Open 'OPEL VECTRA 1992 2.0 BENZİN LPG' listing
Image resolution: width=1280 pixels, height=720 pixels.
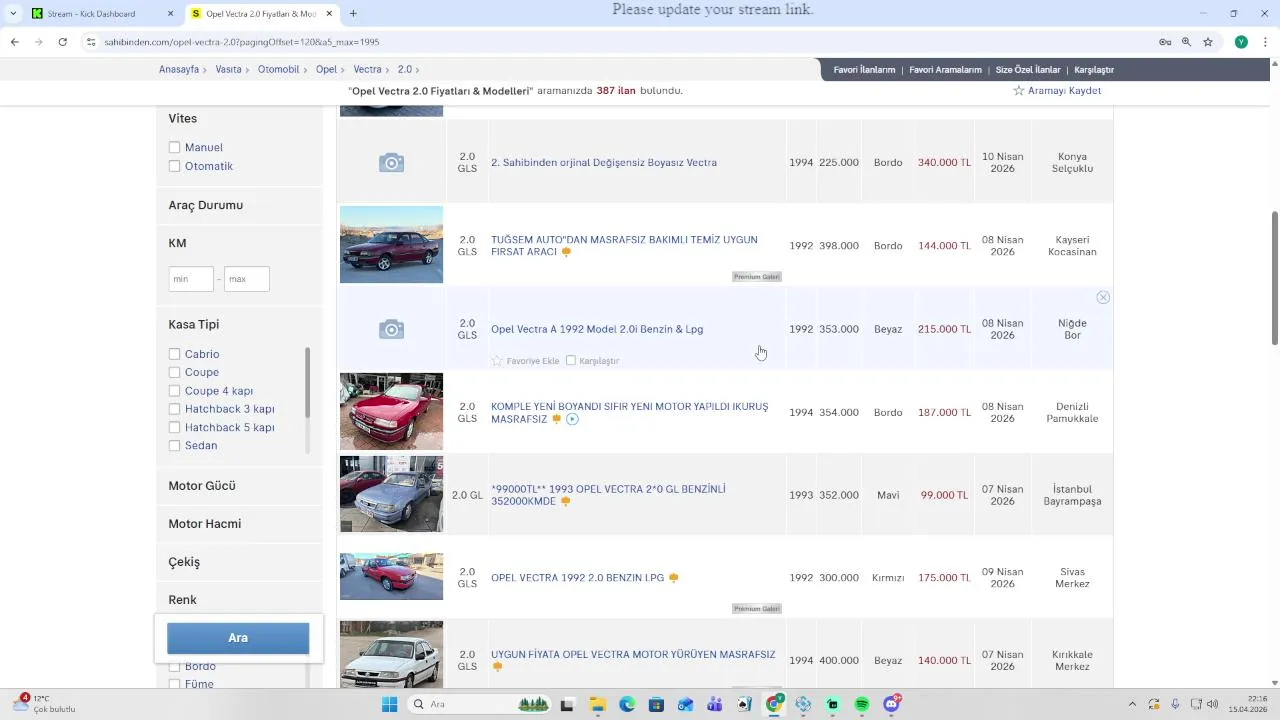pyautogui.click(x=577, y=578)
